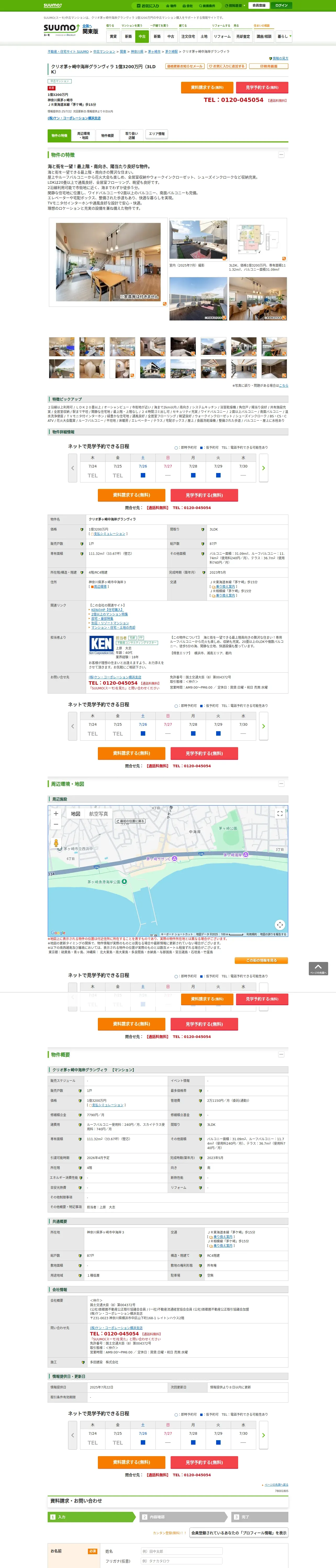The height and width of the screenshot is (1568, 336).
Task: Click 茅ヶ崎市 breadcrumb link
Action: pyautogui.click(x=154, y=52)
